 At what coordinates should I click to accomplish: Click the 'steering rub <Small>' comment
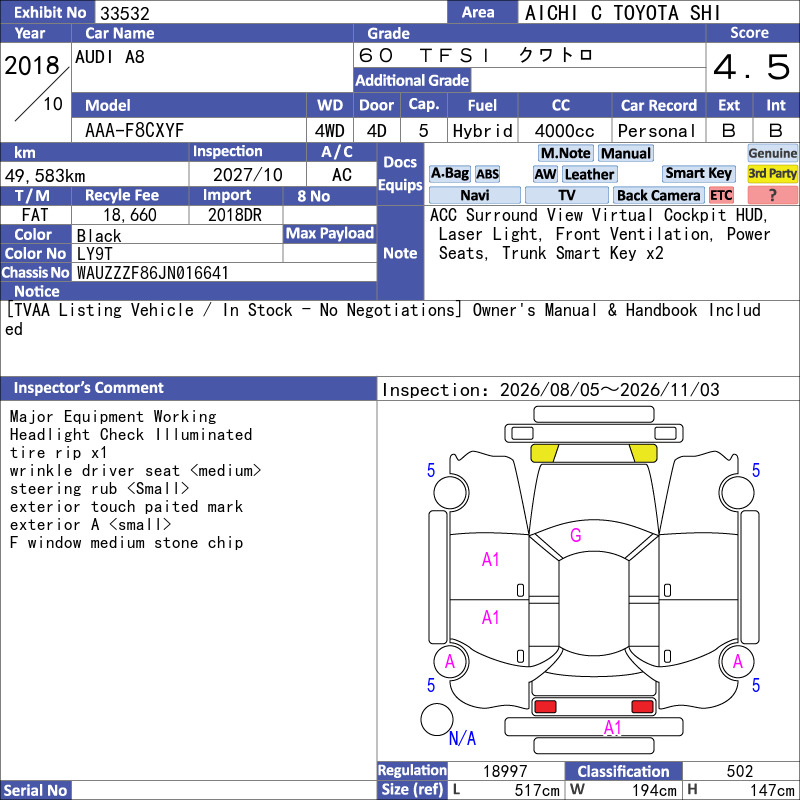99,489
